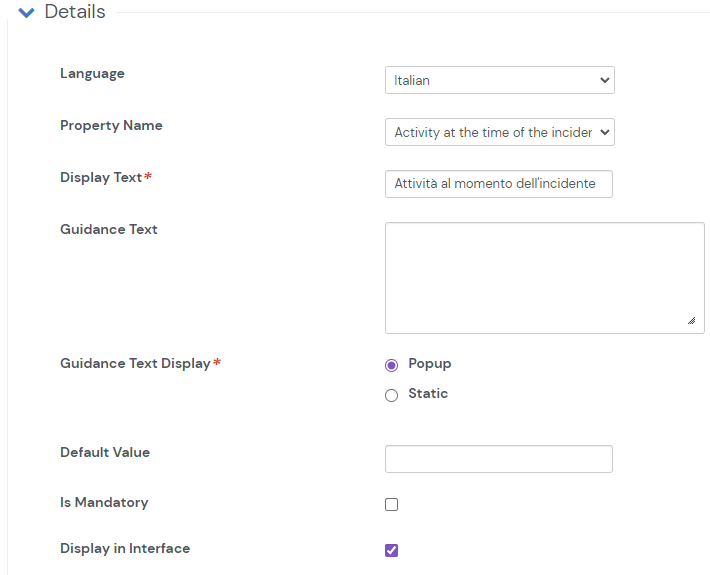Click the Display Text field label
Viewport: 710px width, 575px height.
point(101,178)
